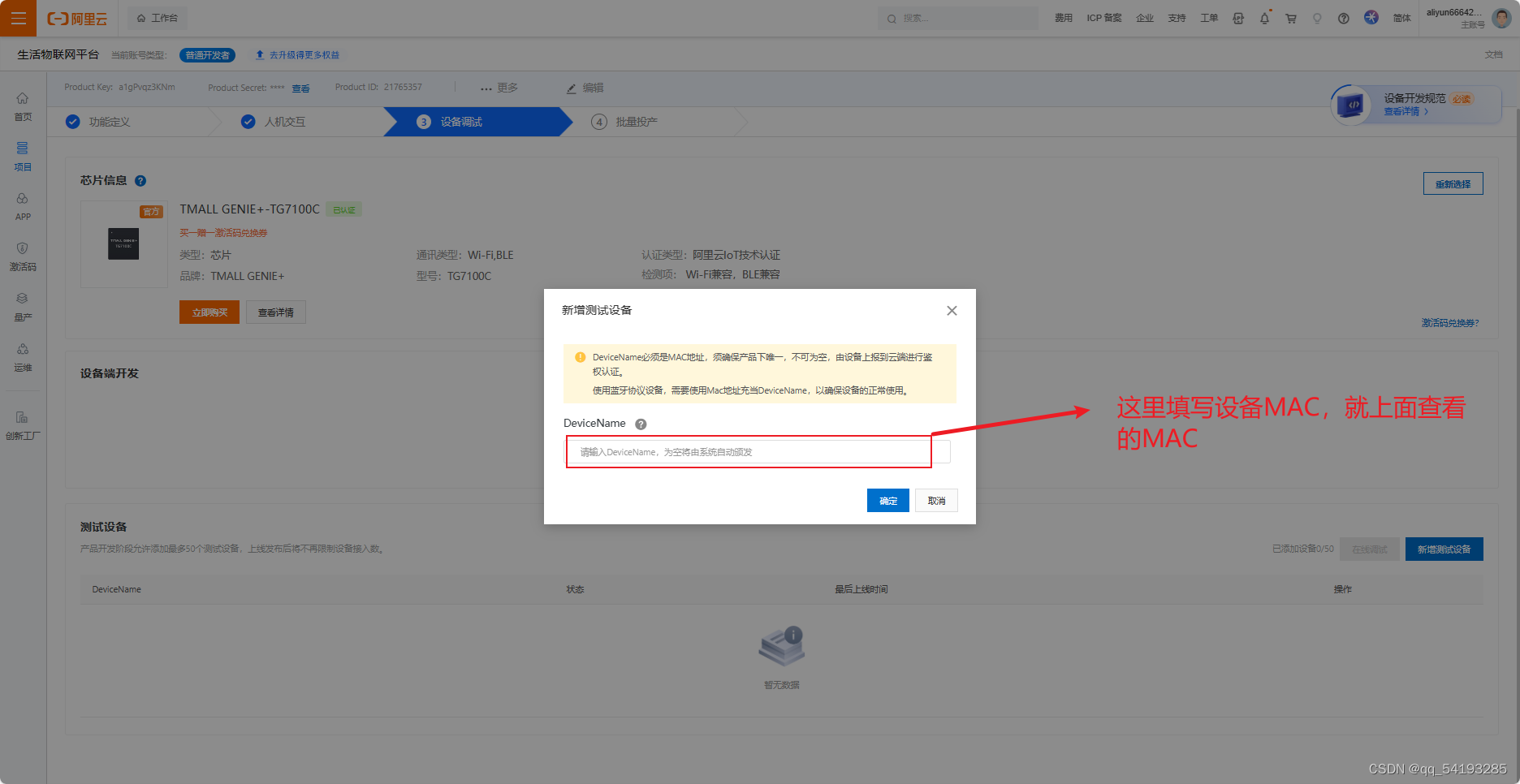Follow the 去升级得更多权益 link
Image resolution: width=1520 pixels, height=784 pixels.
[298, 55]
